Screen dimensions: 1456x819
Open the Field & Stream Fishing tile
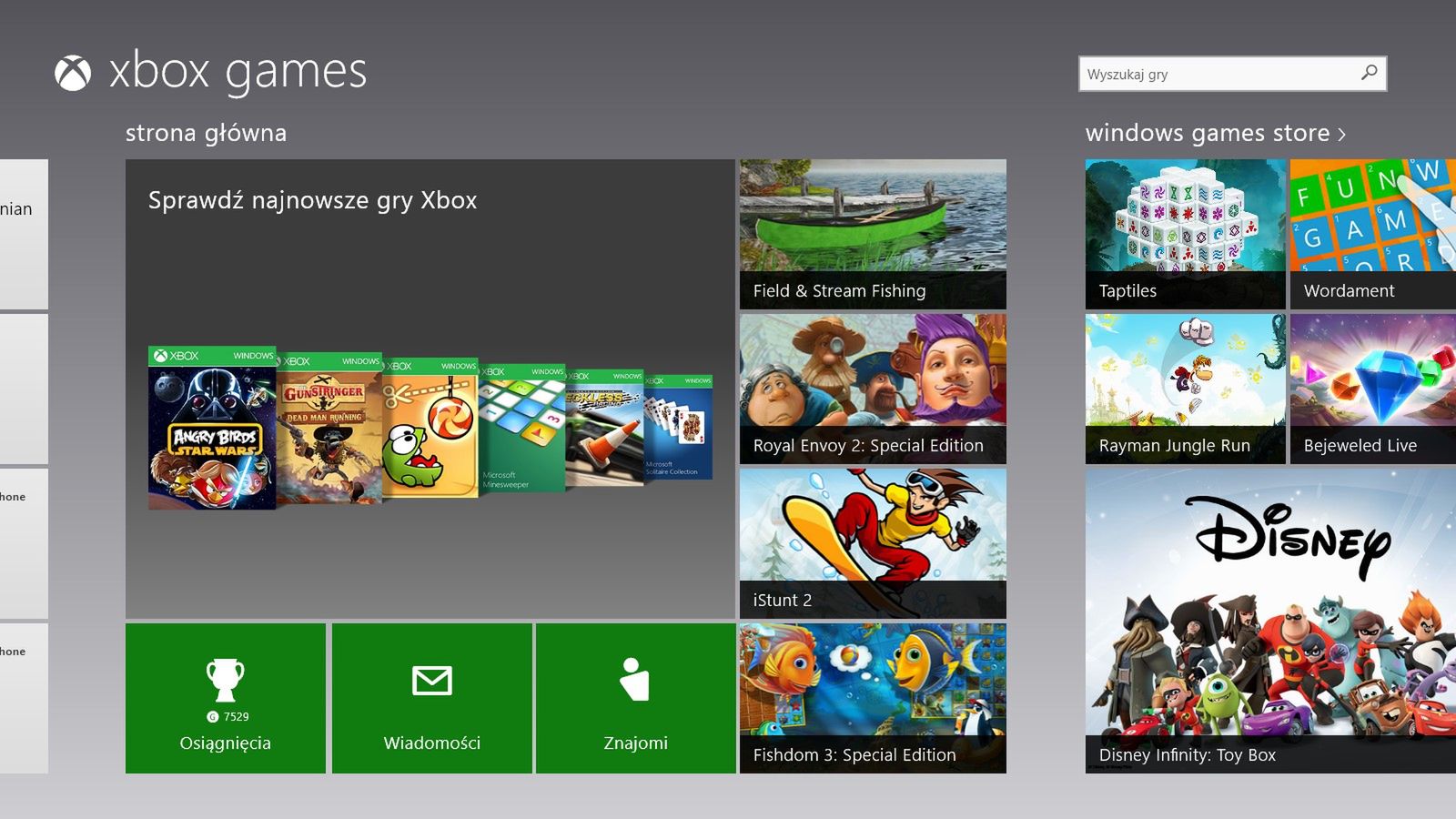[x=873, y=234]
